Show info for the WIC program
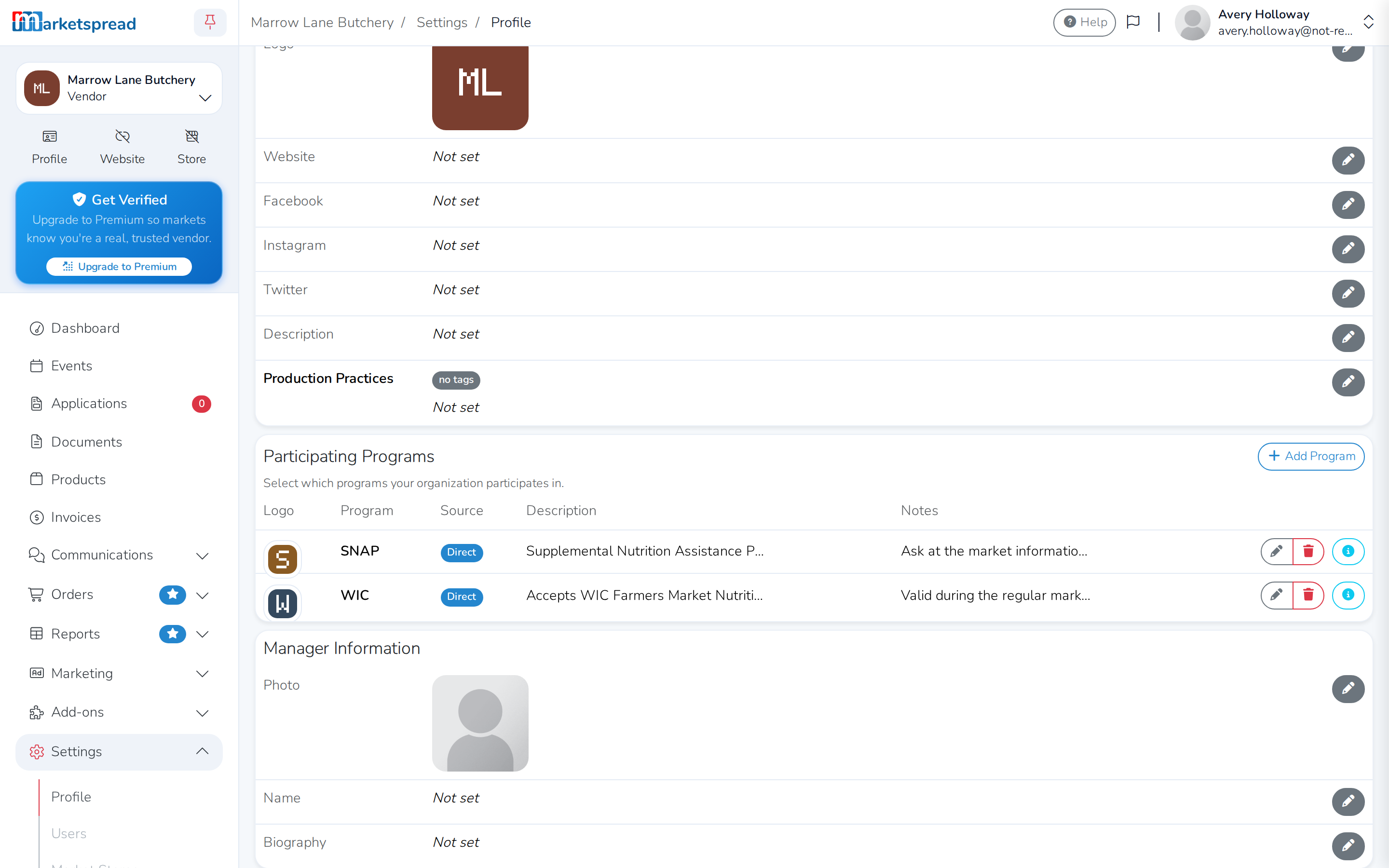Screen dimensions: 1389x868 coord(1348,595)
